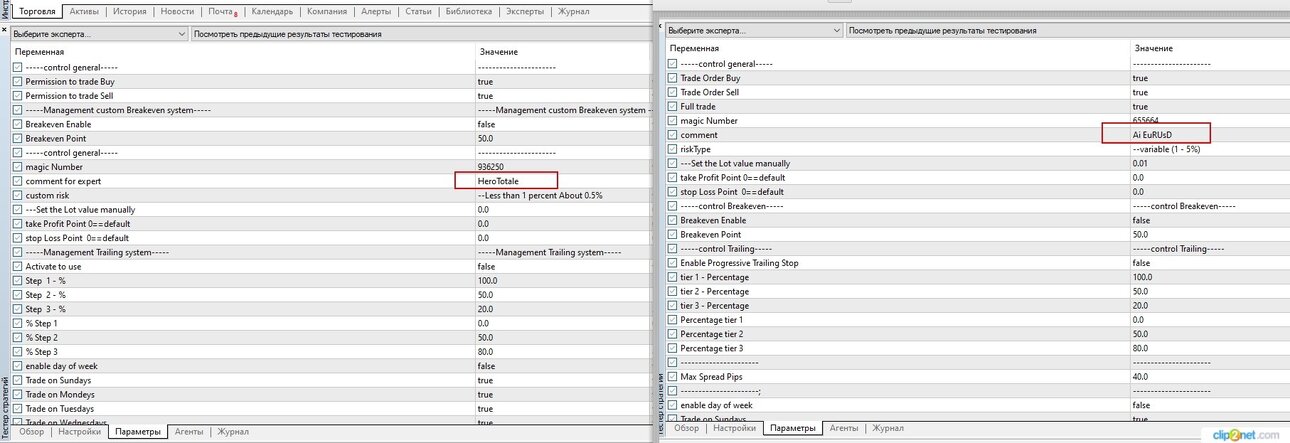Click previous test results field in left window
The height and width of the screenshot is (443, 1290).
click(x=420, y=33)
